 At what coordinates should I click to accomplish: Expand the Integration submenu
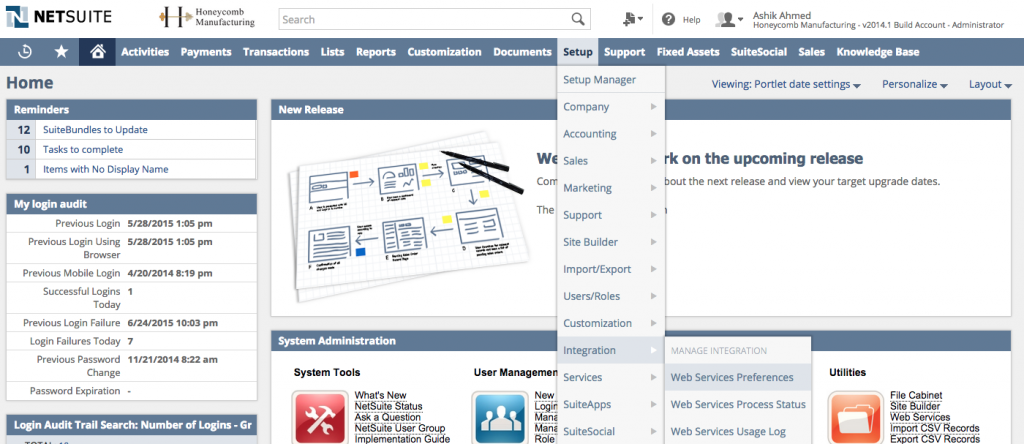(x=611, y=351)
